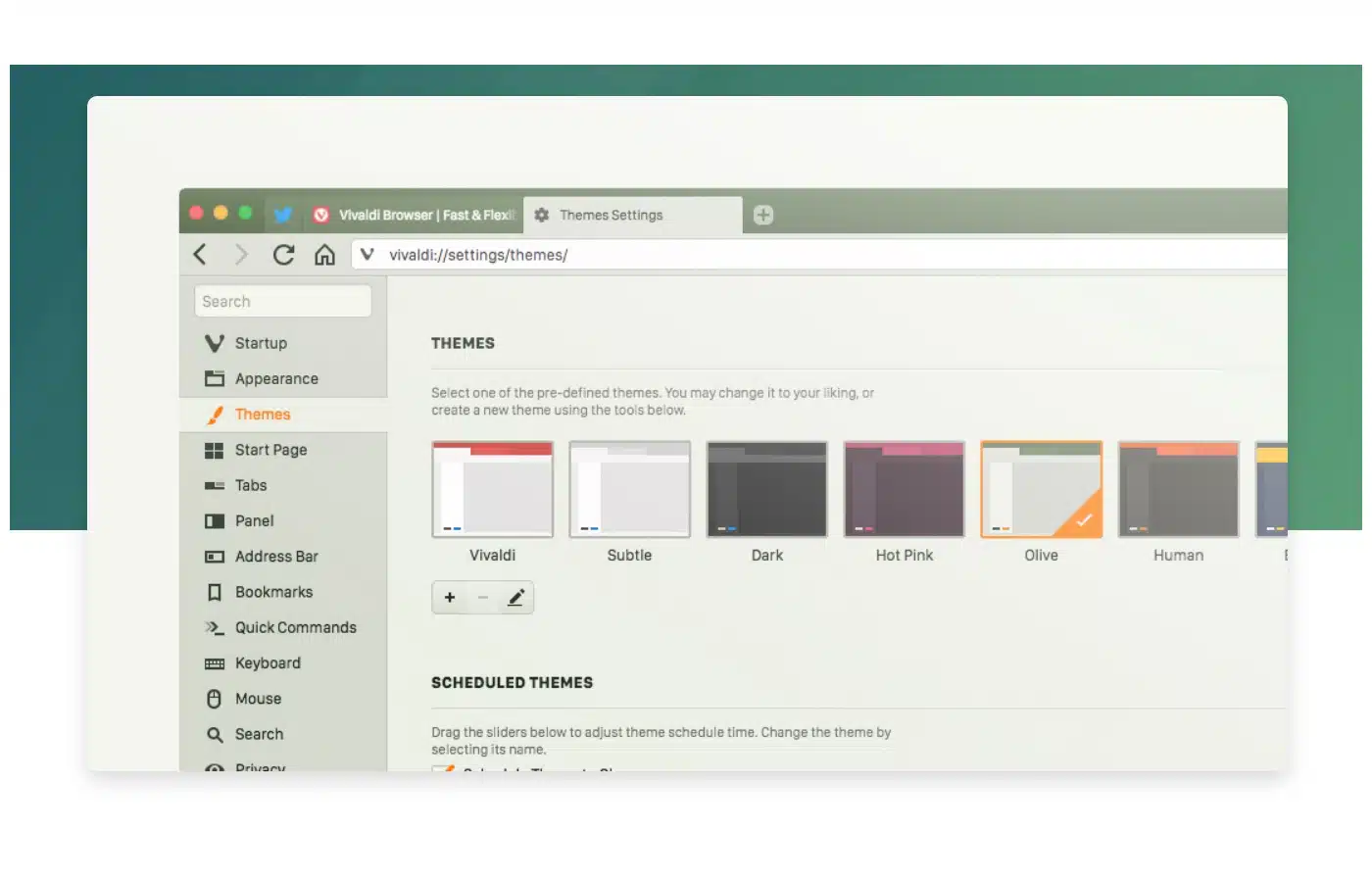Choose the Dark theme thumbnail
The width and height of the screenshot is (1372, 882).
767,489
